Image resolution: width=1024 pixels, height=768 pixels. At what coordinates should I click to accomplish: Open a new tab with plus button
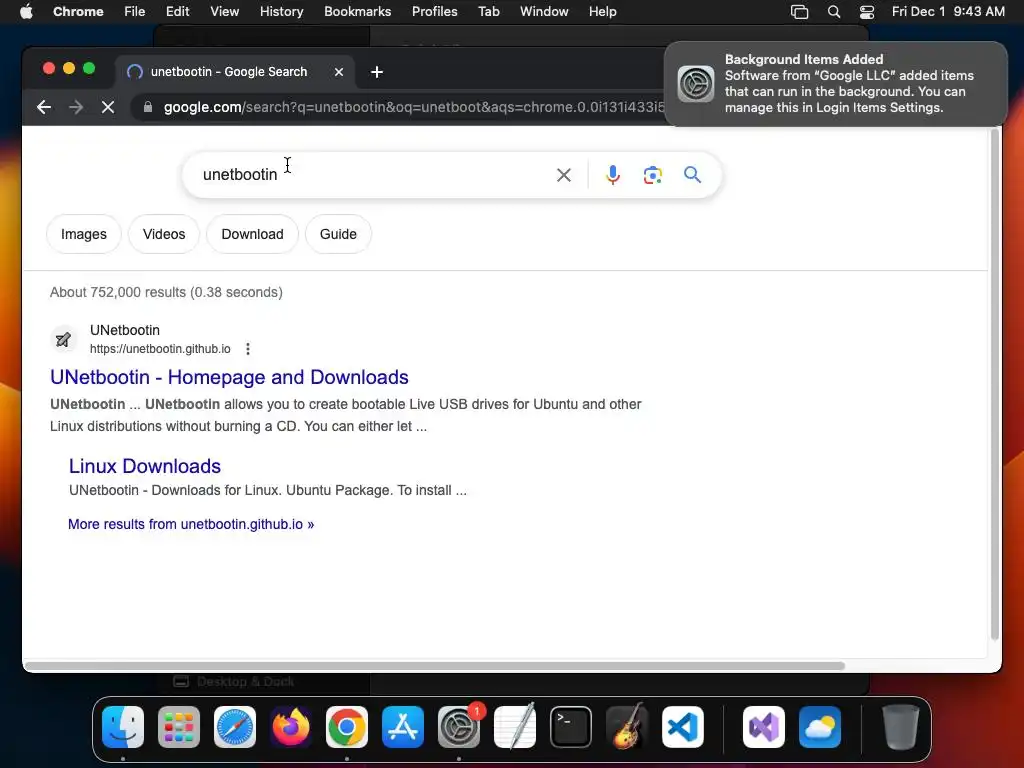(377, 72)
